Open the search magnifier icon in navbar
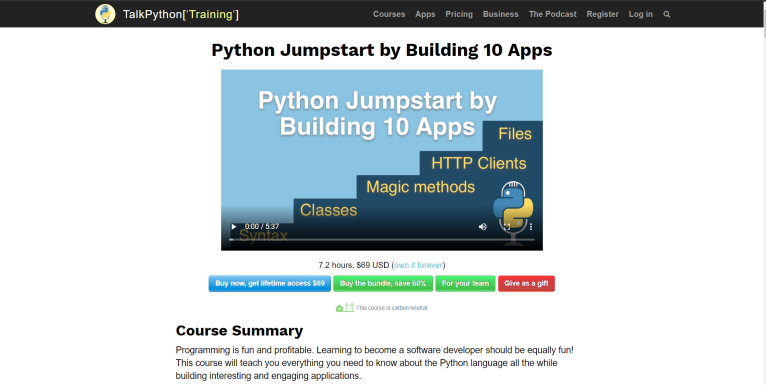This screenshot has width=766, height=385. click(x=667, y=15)
